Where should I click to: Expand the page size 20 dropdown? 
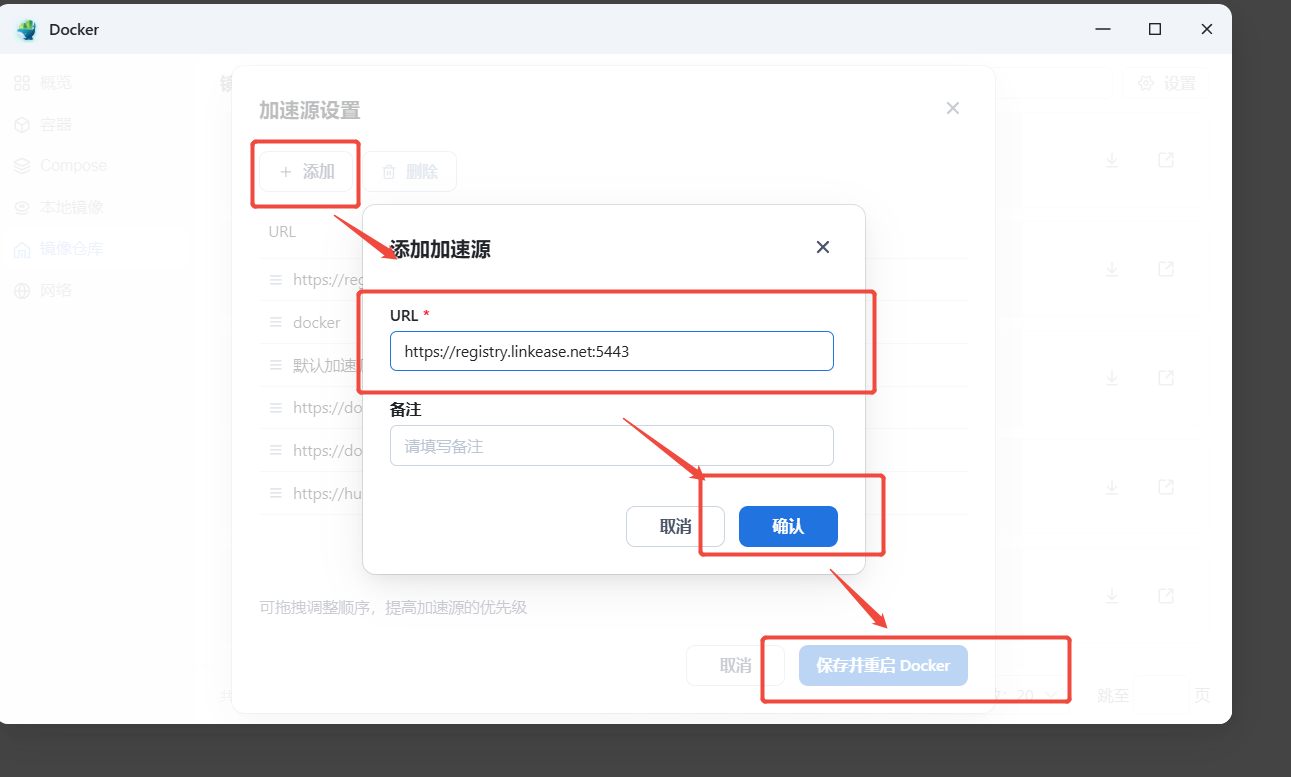tap(1036, 695)
